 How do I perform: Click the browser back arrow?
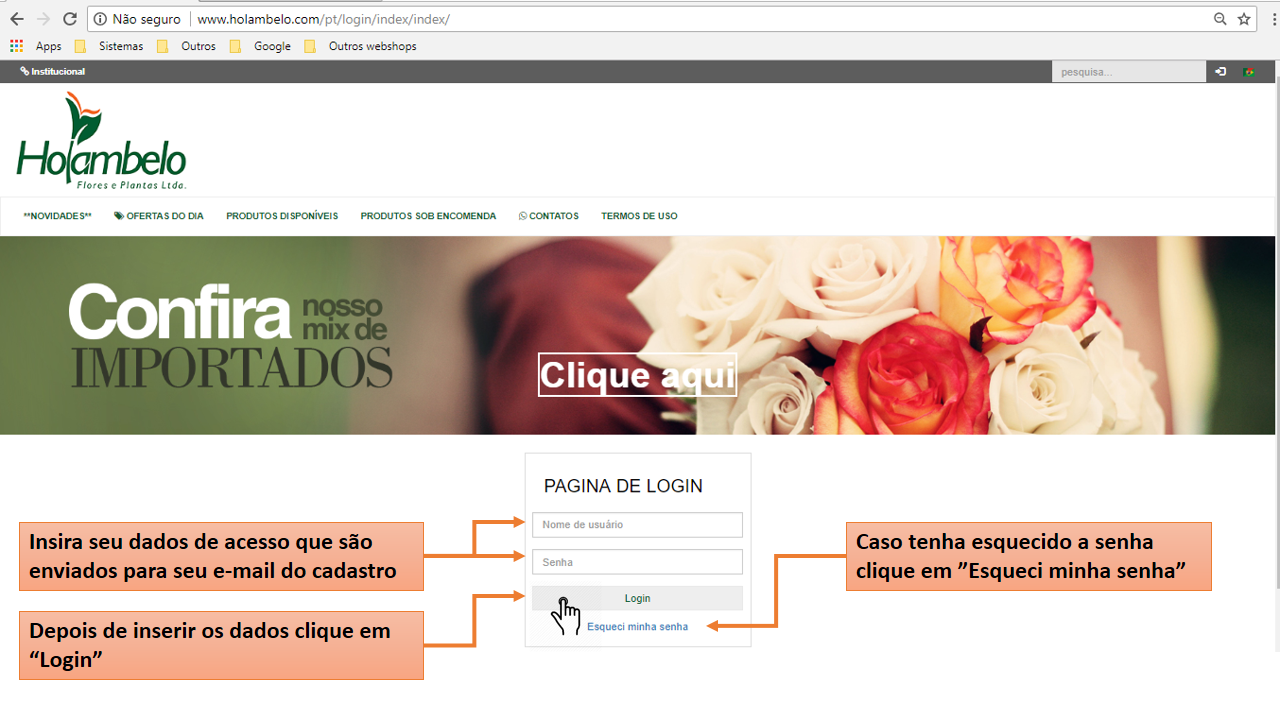(16, 18)
